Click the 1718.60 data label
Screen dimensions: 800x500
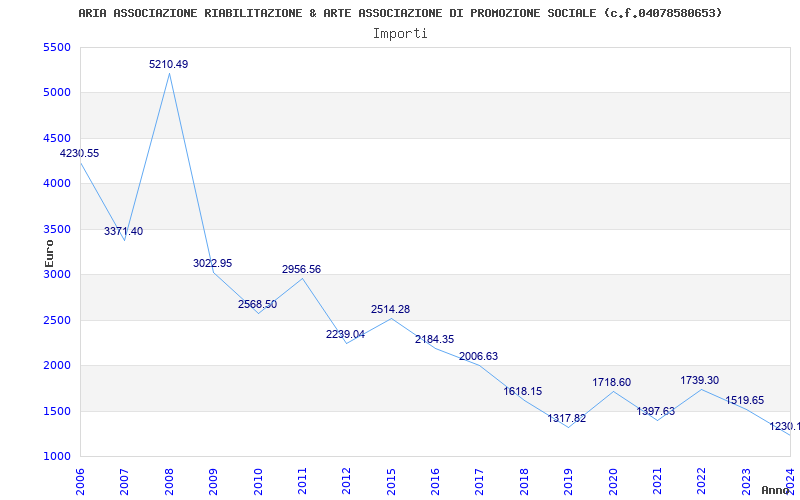[611, 383]
